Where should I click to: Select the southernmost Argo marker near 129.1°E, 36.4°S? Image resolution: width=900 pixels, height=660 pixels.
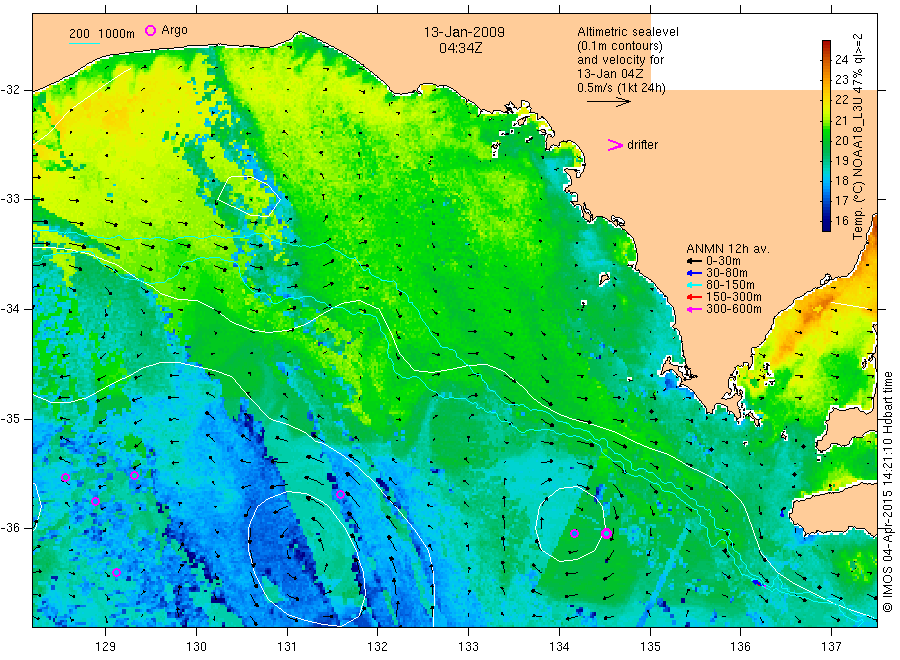tap(117, 572)
